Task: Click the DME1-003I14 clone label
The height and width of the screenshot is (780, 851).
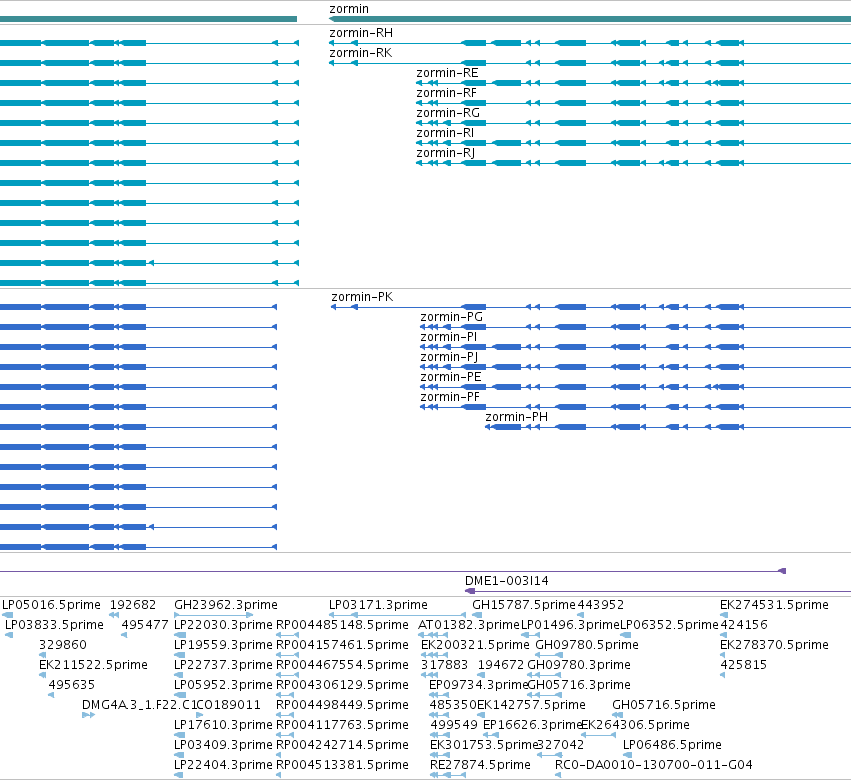Action: (x=506, y=581)
